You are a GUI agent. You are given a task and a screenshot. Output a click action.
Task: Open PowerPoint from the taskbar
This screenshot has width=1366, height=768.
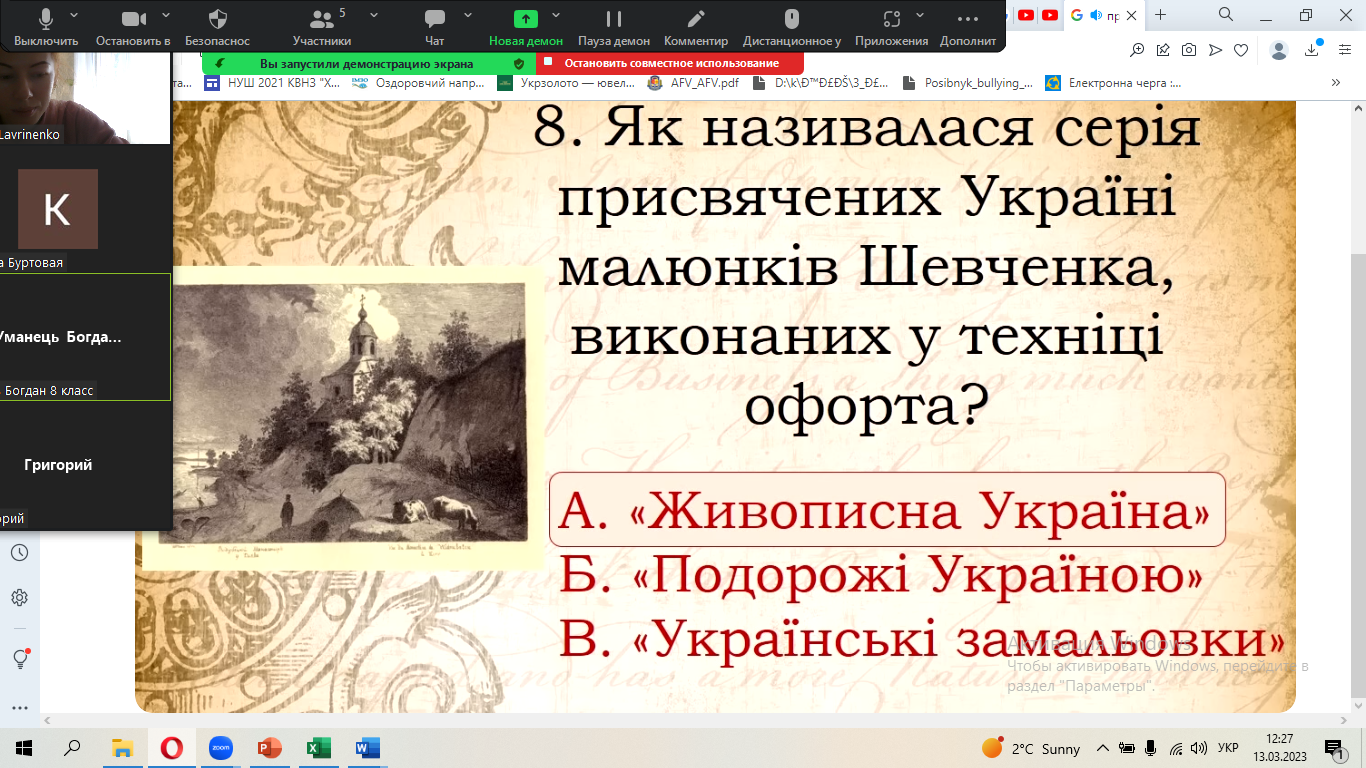(270, 747)
